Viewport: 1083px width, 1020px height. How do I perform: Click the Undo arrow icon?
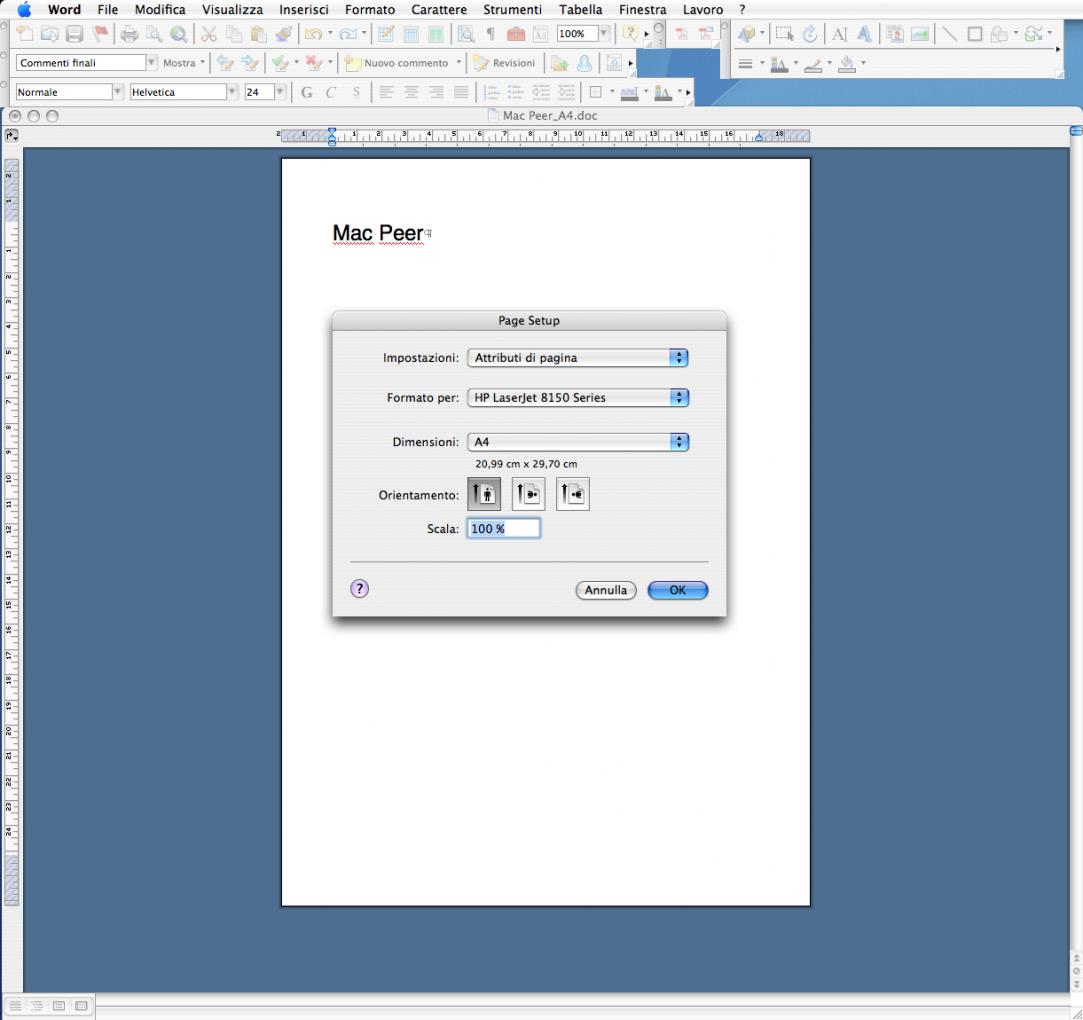pos(314,34)
